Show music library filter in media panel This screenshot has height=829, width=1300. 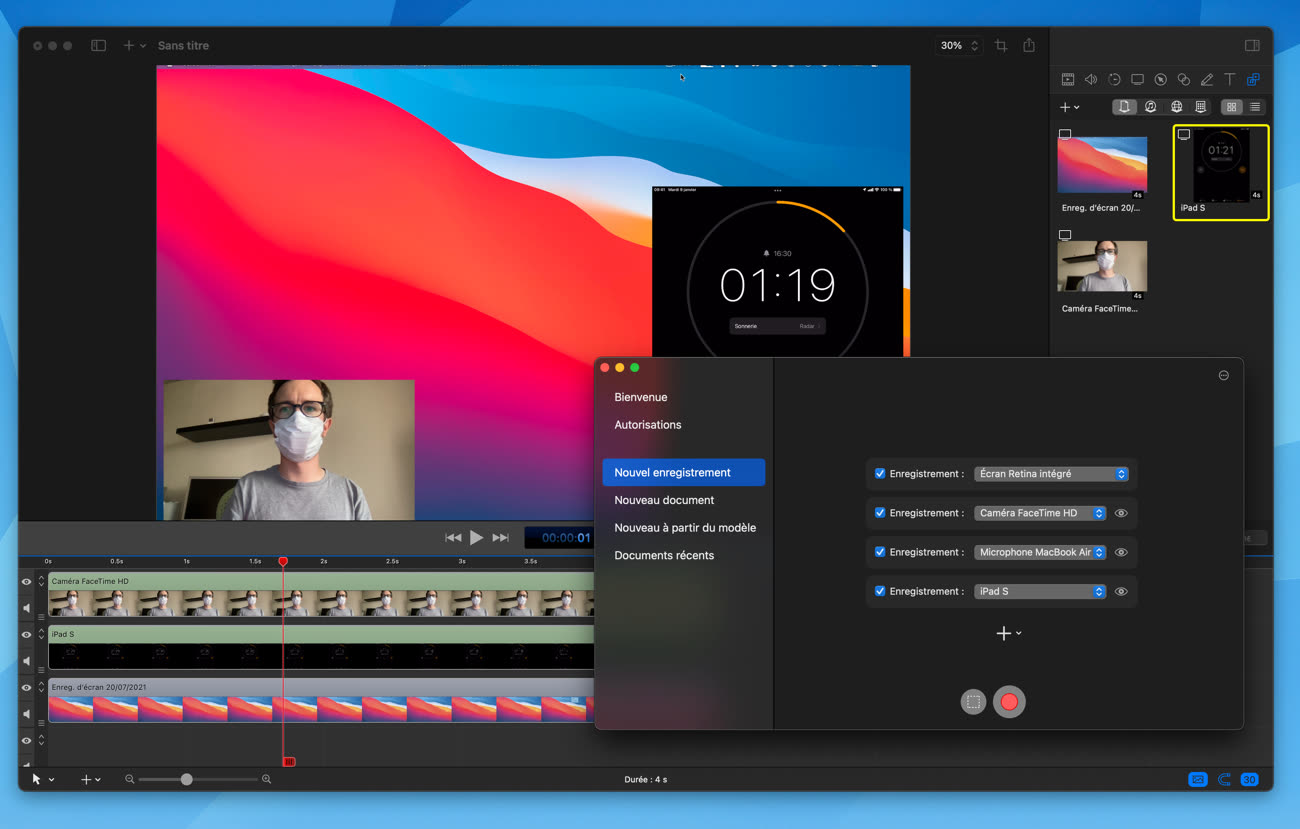pyautogui.click(x=1151, y=107)
